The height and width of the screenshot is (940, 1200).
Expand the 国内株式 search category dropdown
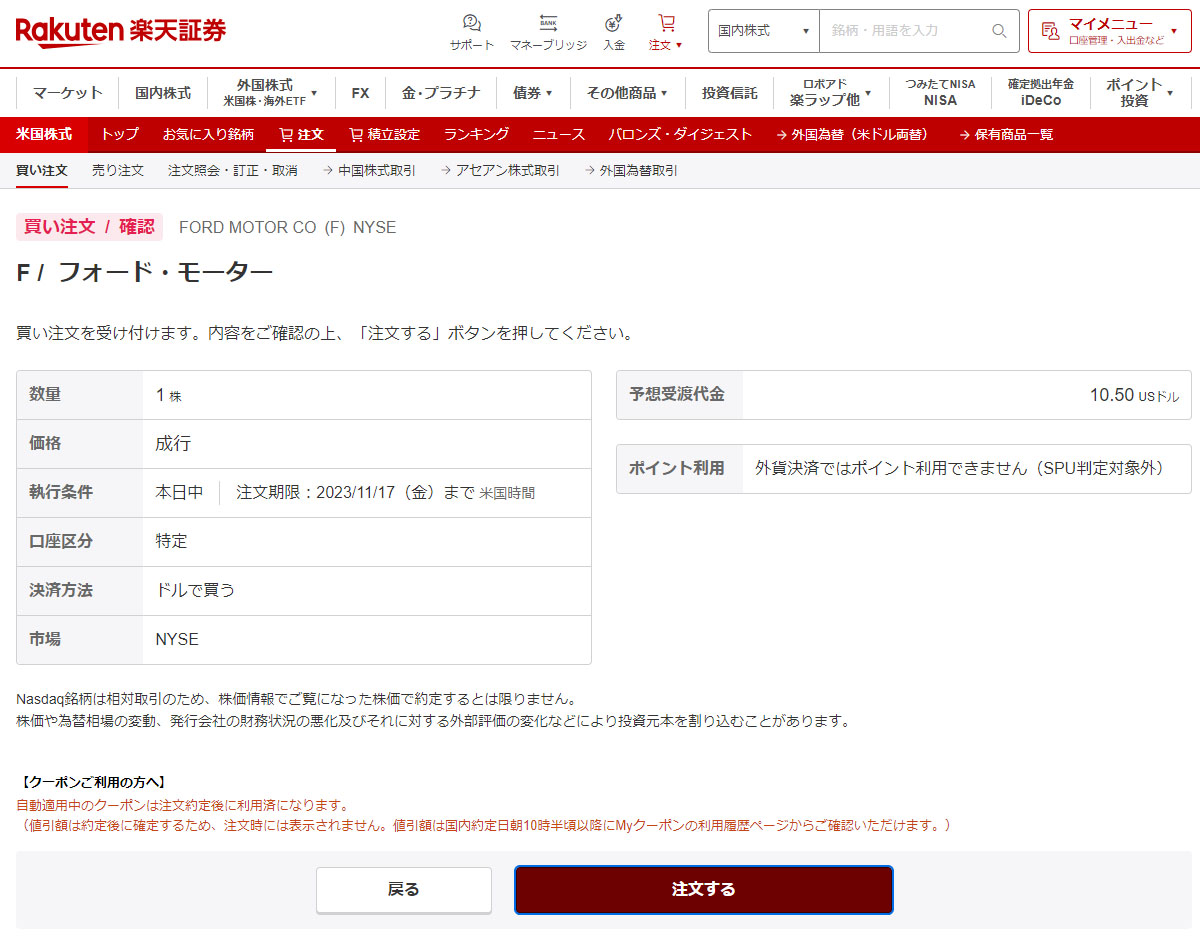click(x=764, y=31)
